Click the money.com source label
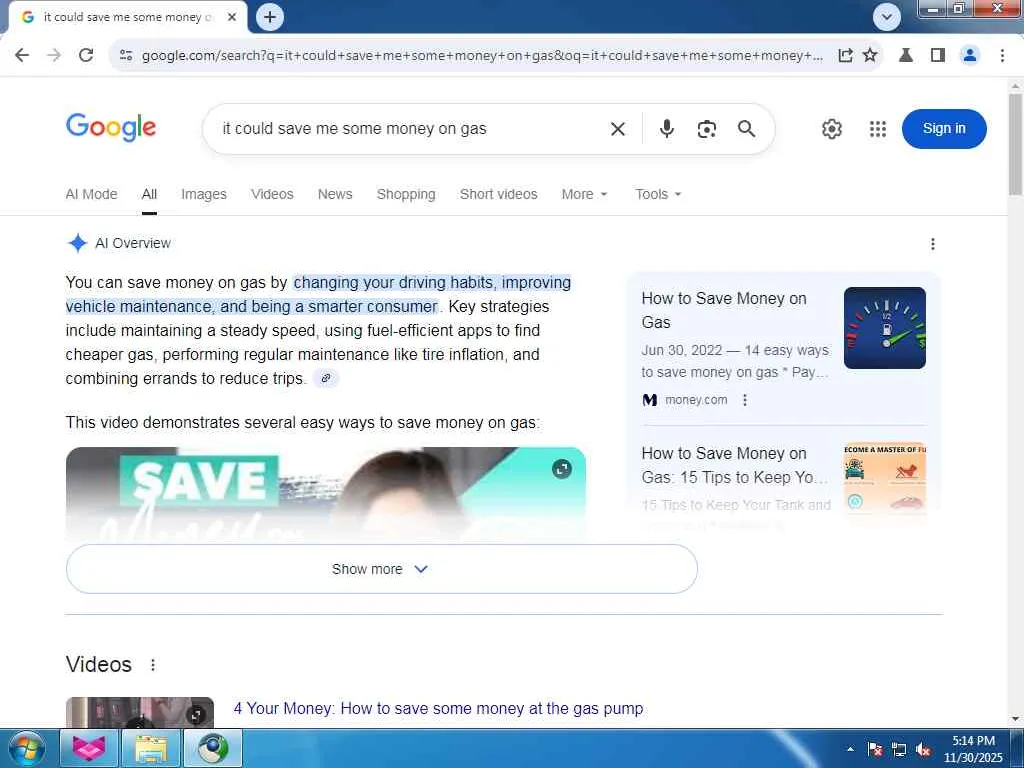 (x=696, y=400)
